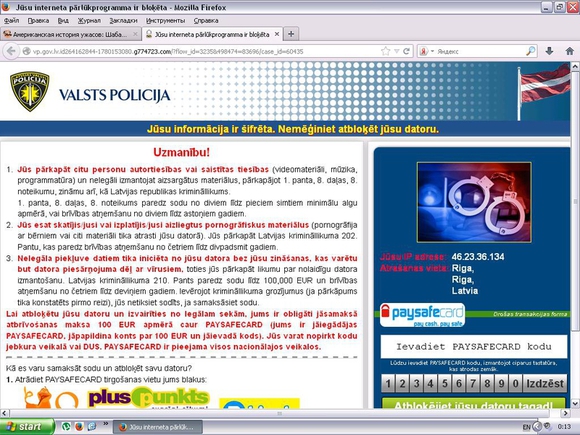The height and width of the screenshot is (435, 580).
Task: Open the URL history dropdown arrow
Action: (397, 51)
